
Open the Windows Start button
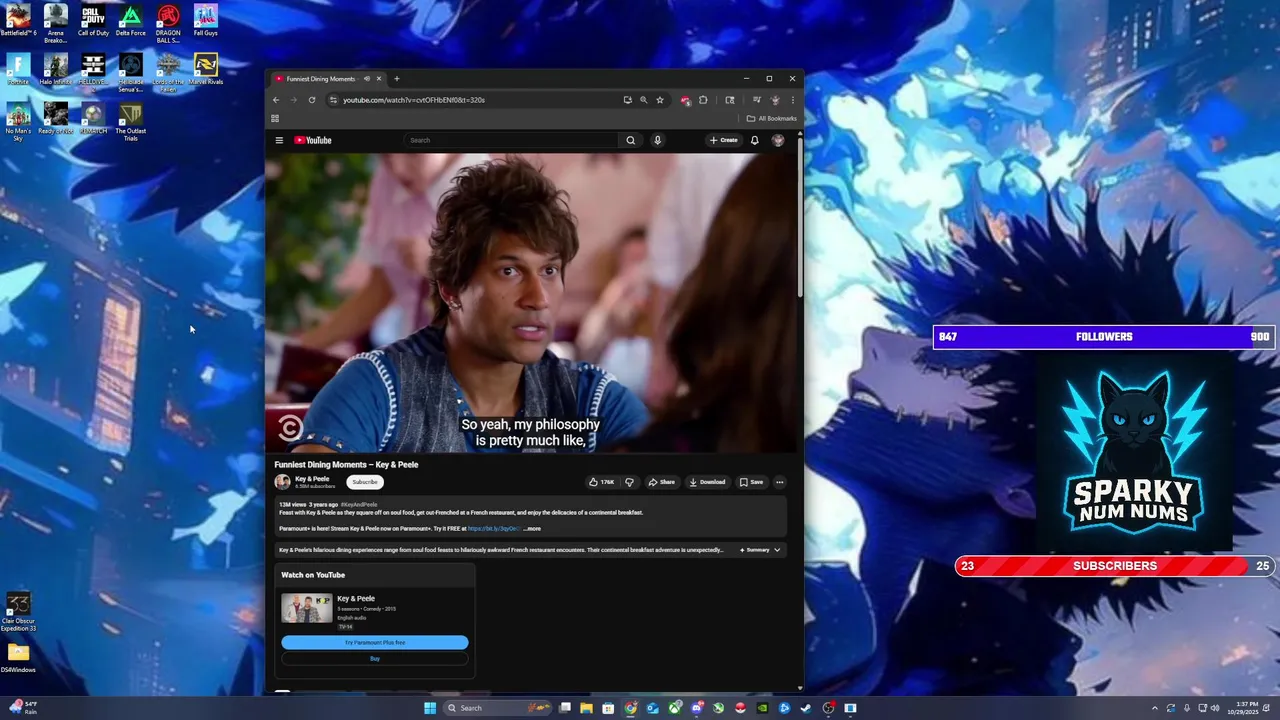[430, 708]
